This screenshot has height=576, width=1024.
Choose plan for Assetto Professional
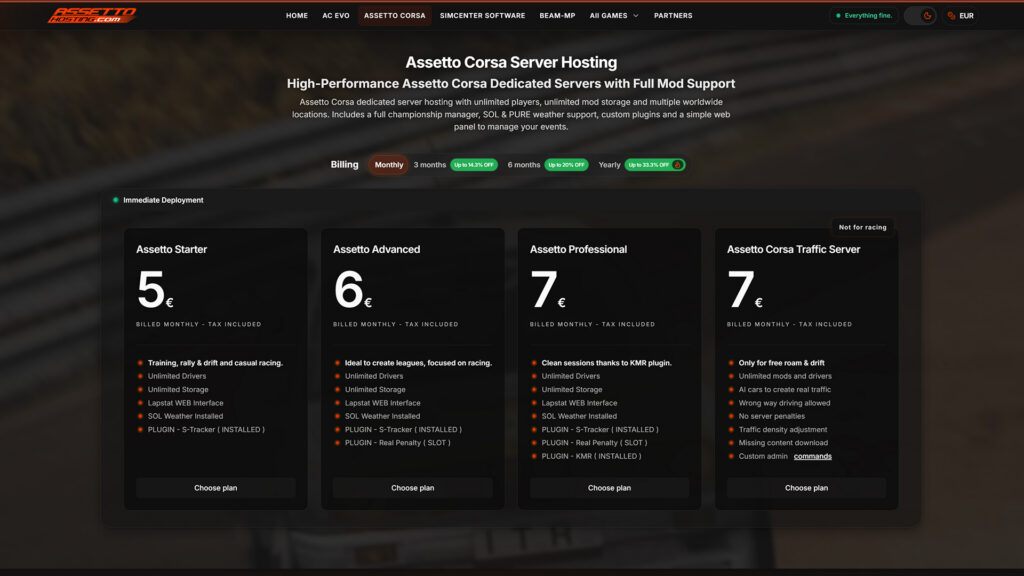tap(609, 488)
